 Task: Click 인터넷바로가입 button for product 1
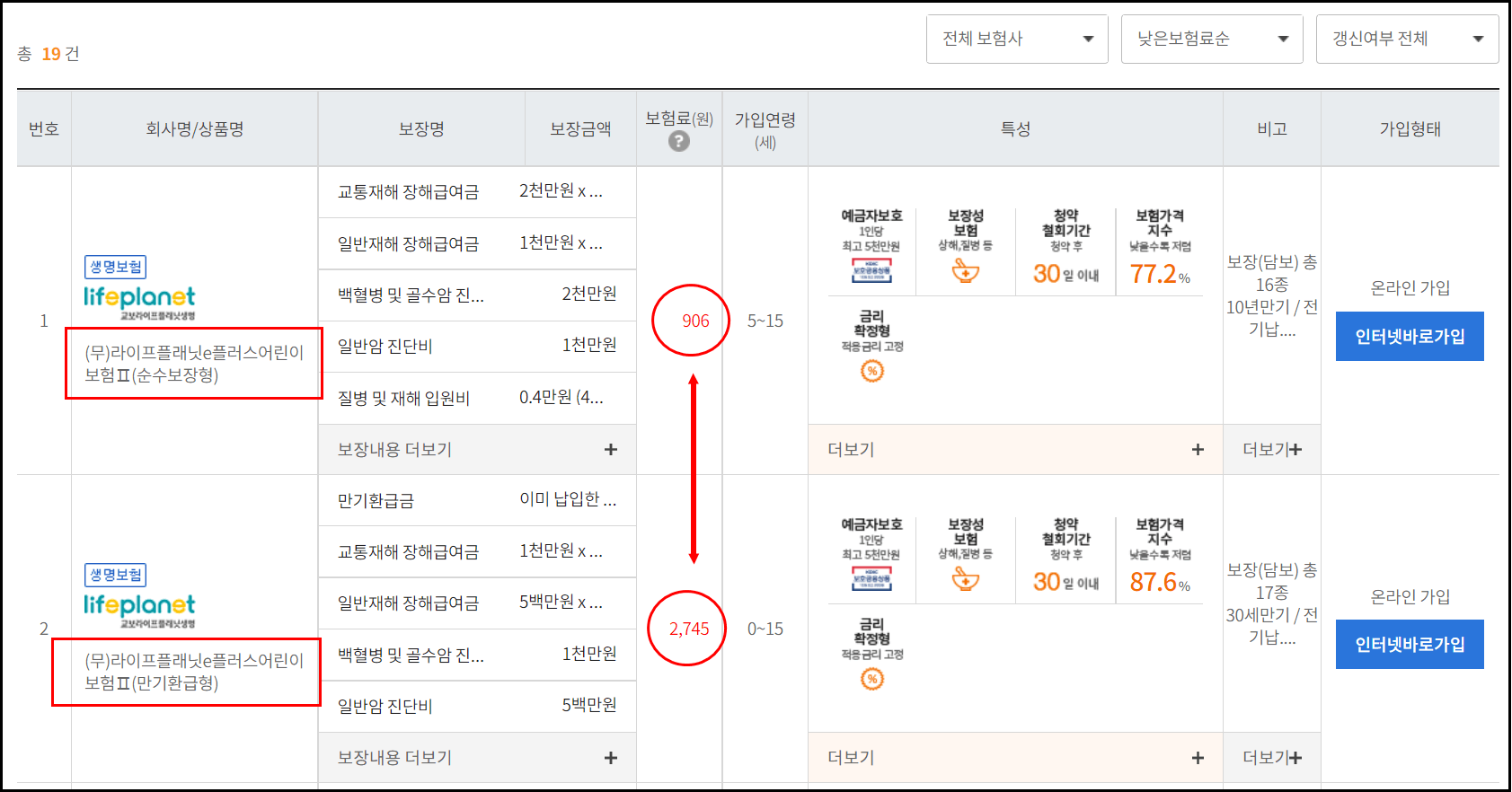coord(1410,336)
